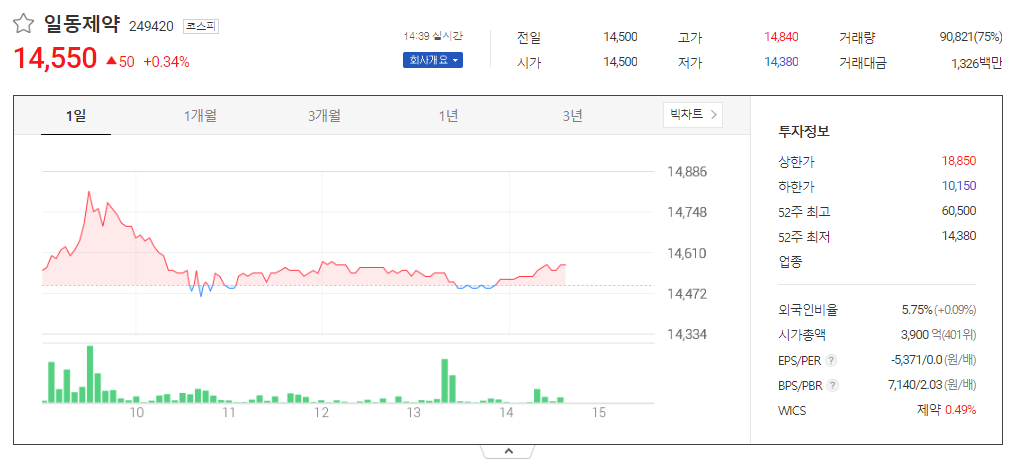Collapse the chart panel with up chevron

click(x=509, y=451)
